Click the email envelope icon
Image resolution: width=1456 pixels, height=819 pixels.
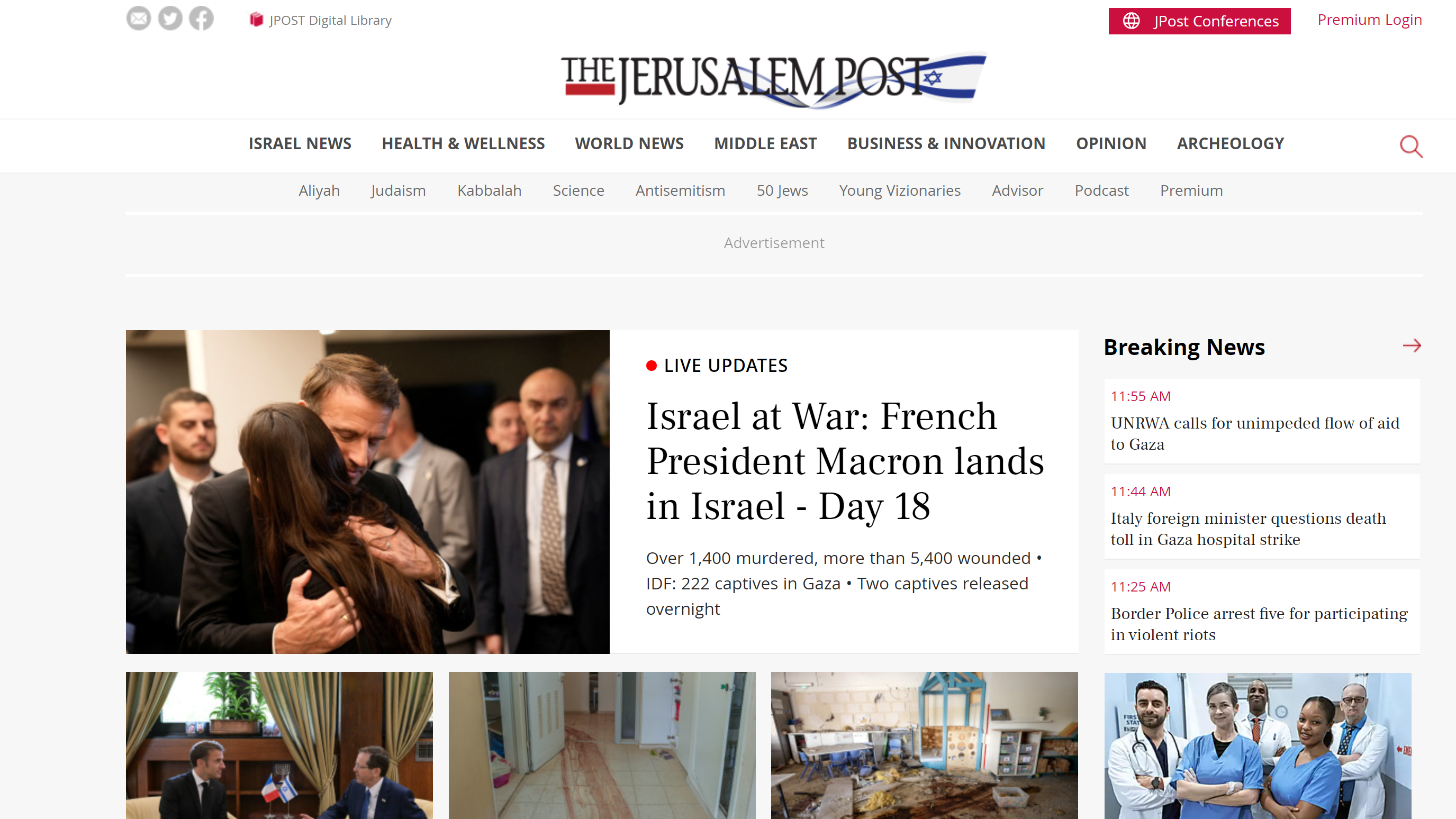click(x=139, y=19)
